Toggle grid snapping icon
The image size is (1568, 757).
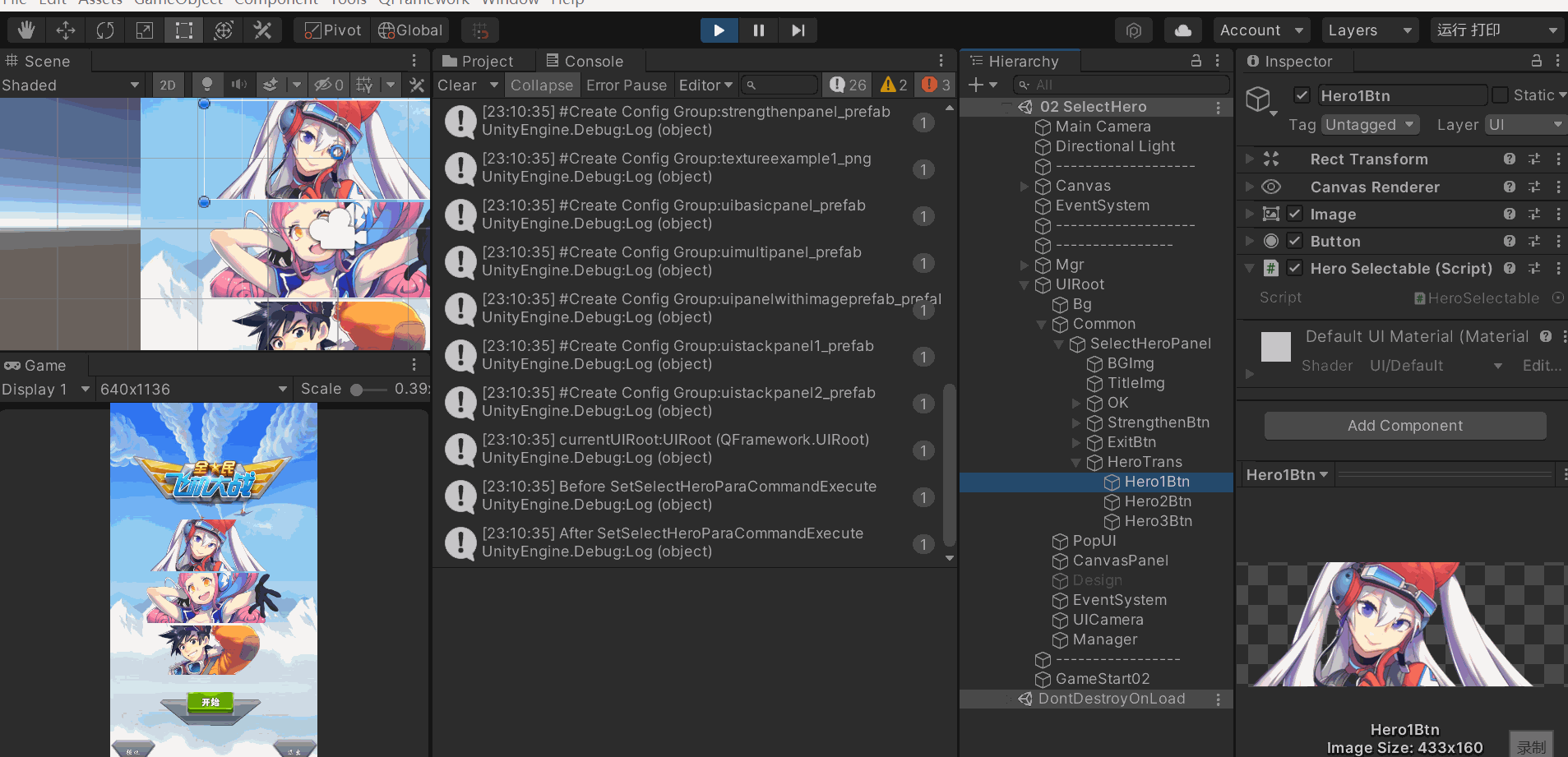(480, 30)
